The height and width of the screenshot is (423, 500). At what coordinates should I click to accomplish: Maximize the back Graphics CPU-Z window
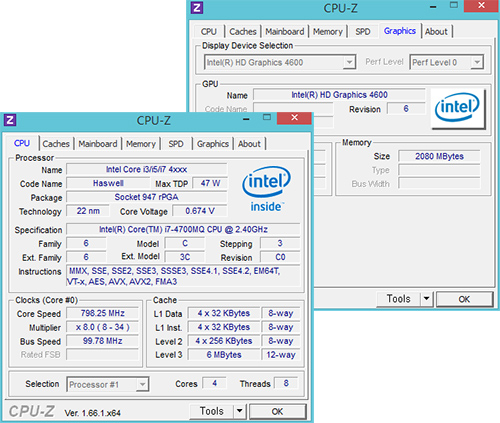click(454, 5)
